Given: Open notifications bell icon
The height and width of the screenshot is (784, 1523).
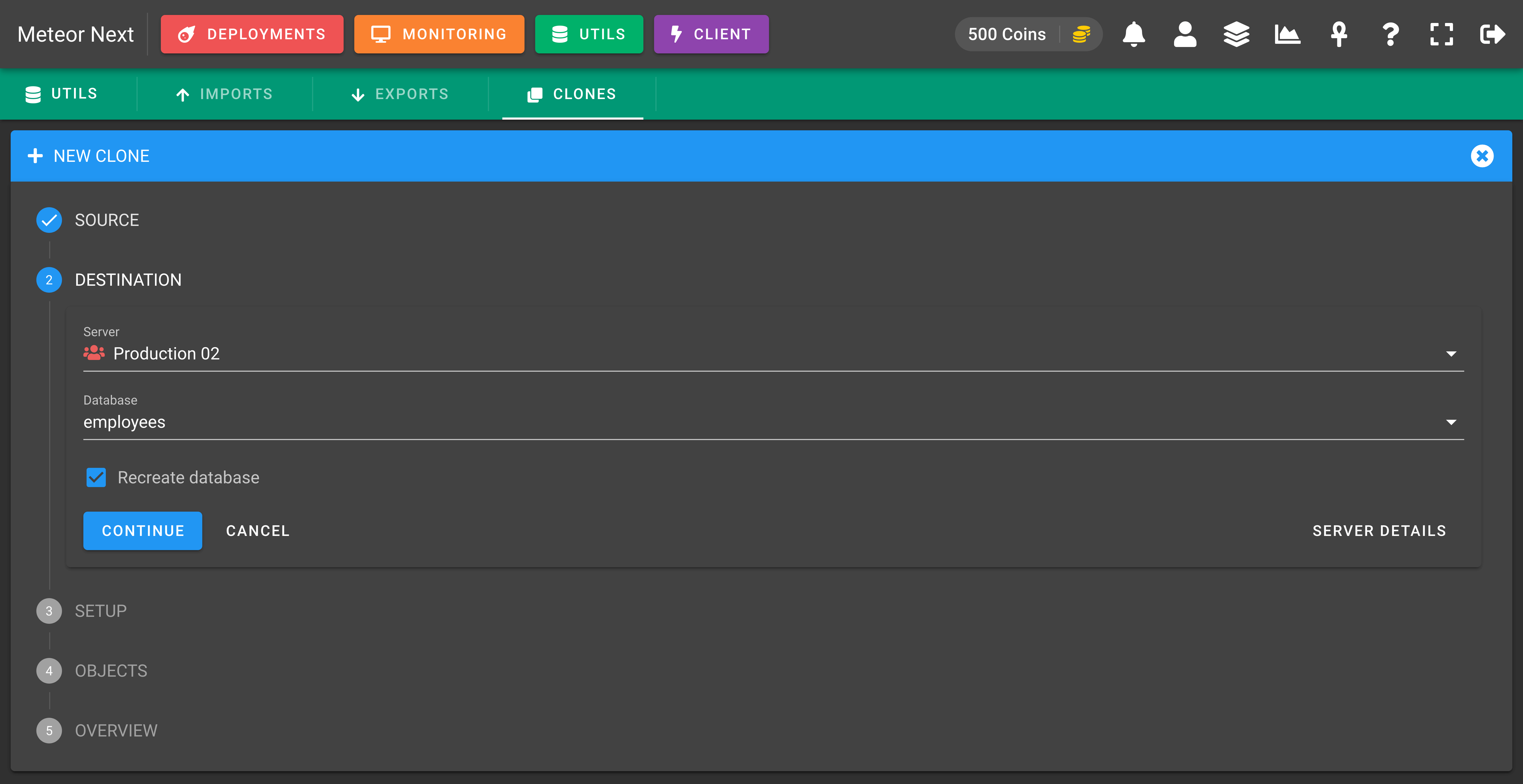Looking at the screenshot, I should point(1133,34).
